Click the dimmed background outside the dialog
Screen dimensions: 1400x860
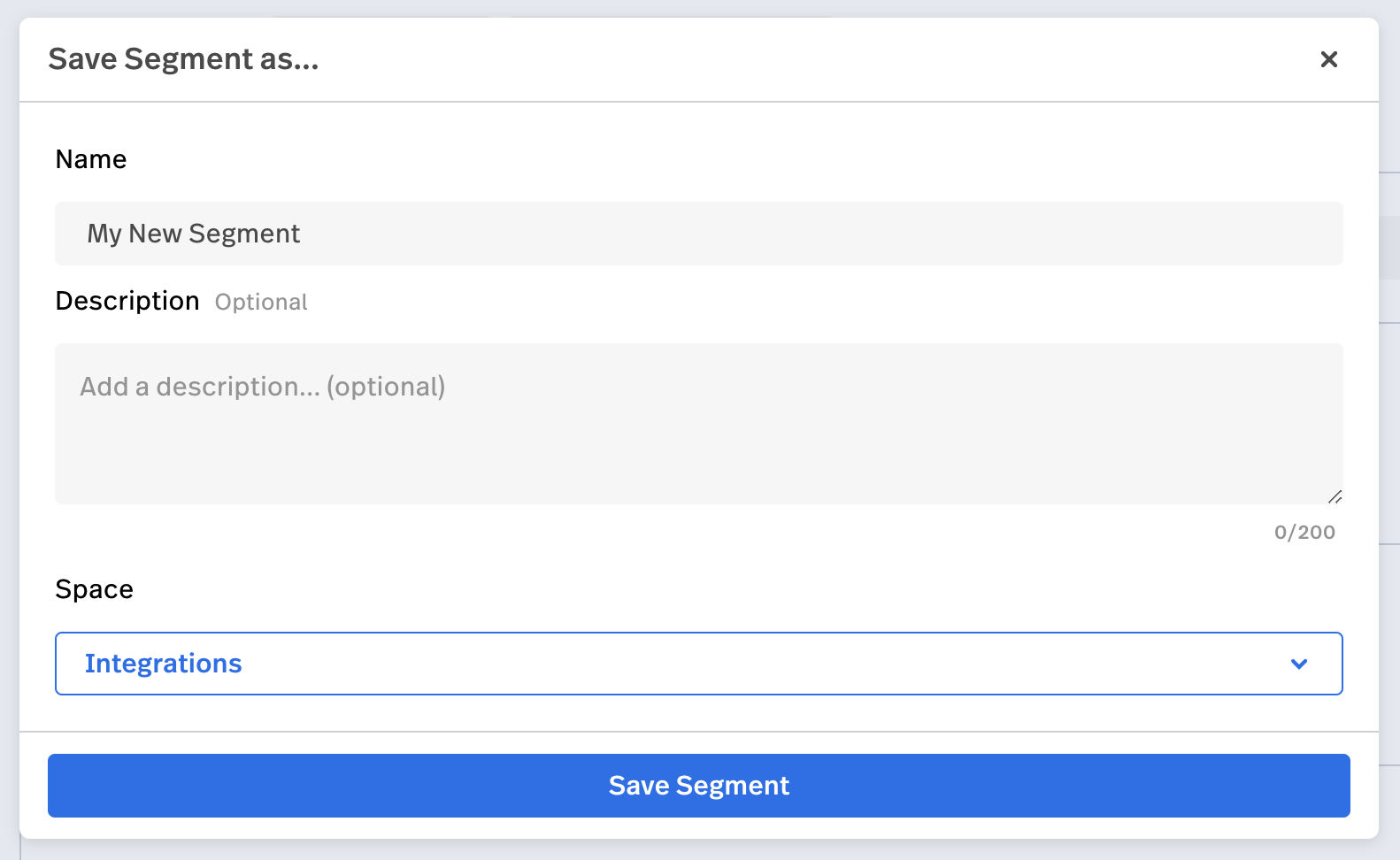pos(1389,442)
